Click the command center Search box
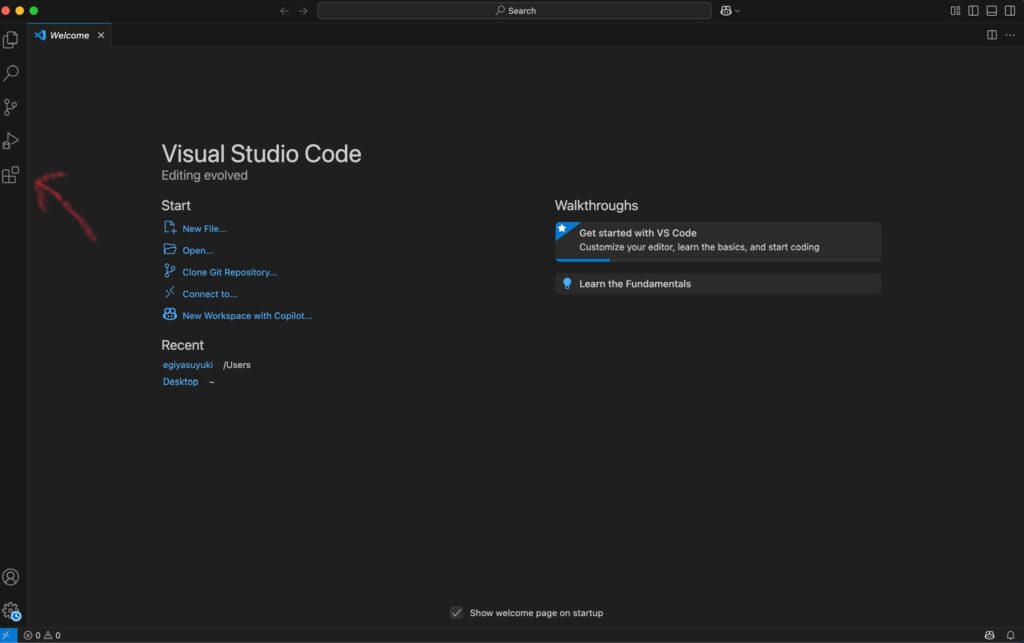1024x643 pixels. tap(515, 10)
